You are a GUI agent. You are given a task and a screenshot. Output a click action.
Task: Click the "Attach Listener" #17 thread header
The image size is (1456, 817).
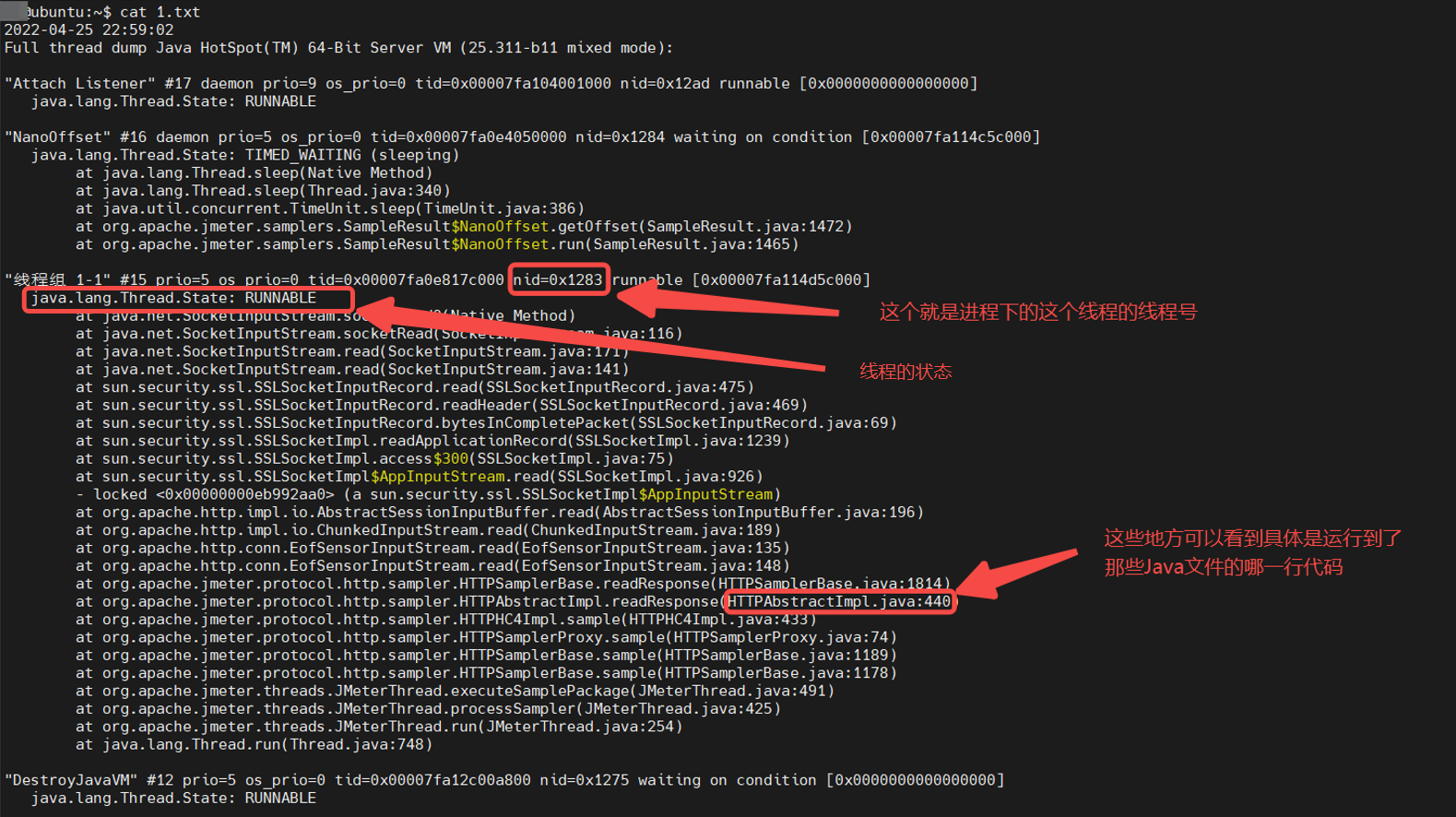(491, 84)
